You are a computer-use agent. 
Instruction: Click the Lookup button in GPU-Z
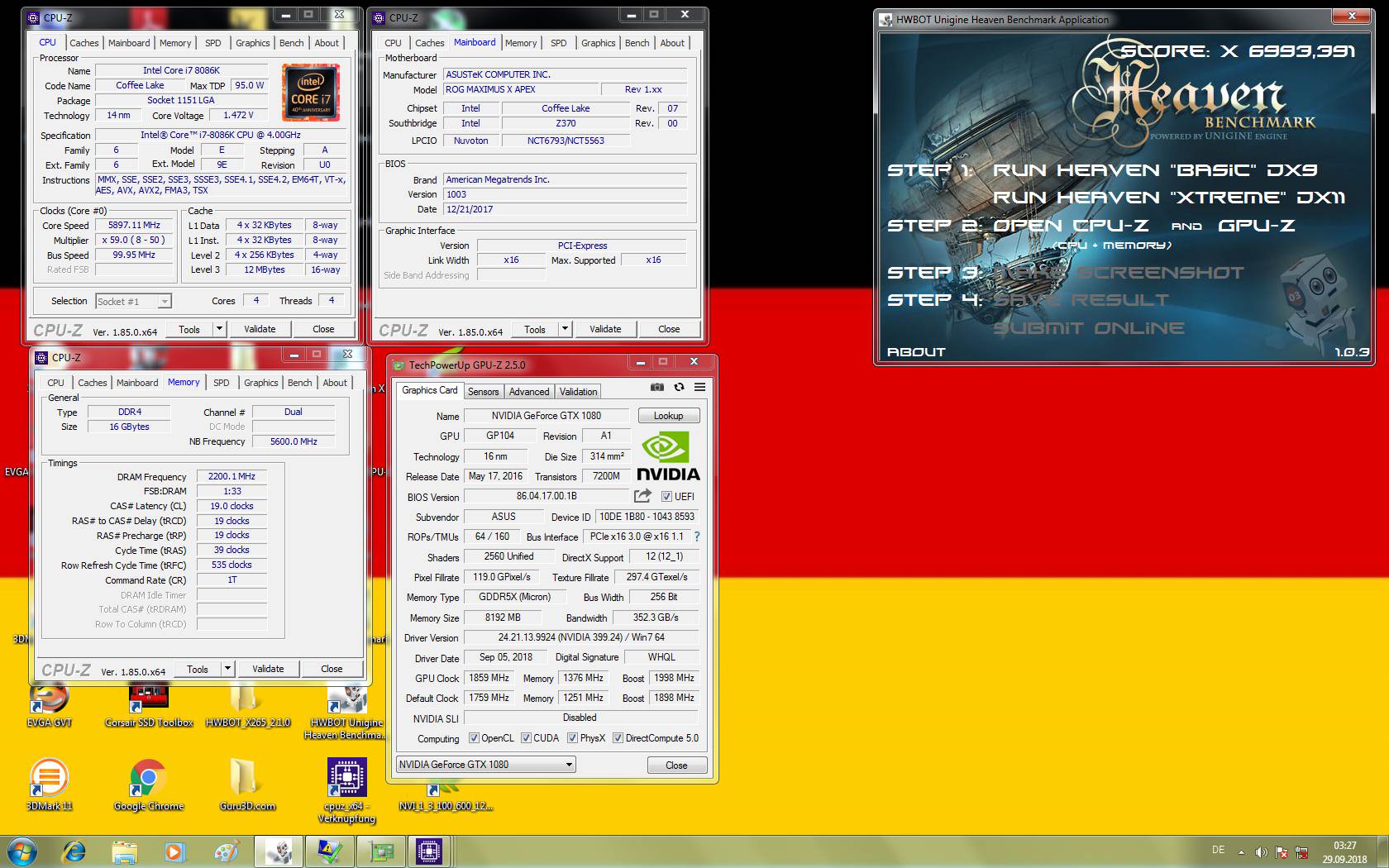point(668,416)
